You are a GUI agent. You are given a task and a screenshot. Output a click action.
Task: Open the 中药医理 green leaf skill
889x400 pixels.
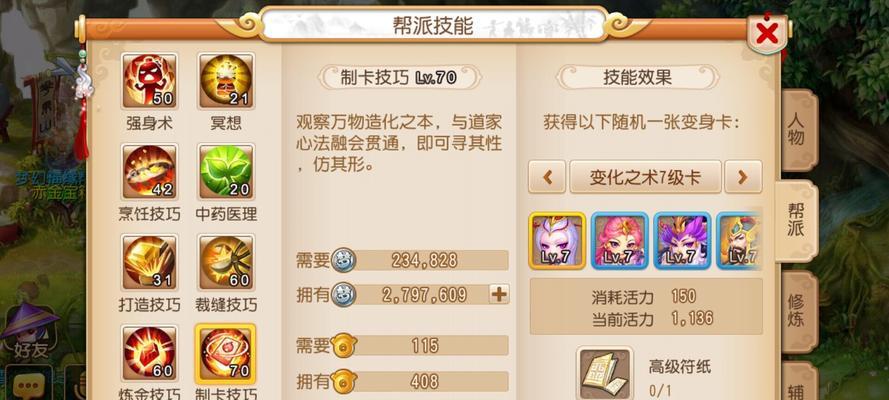(x=226, y=172)
